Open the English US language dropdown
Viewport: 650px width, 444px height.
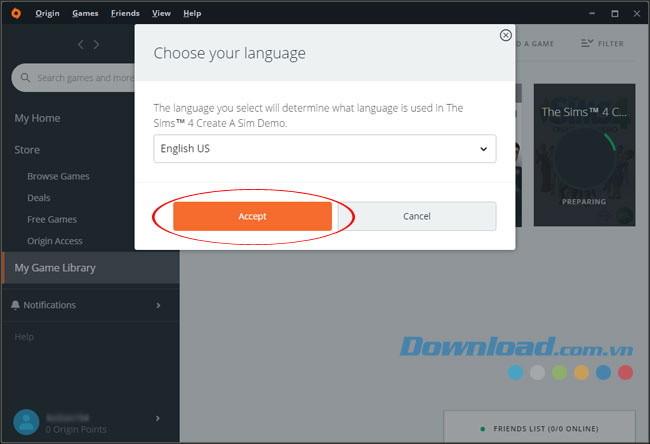(325, 148)
